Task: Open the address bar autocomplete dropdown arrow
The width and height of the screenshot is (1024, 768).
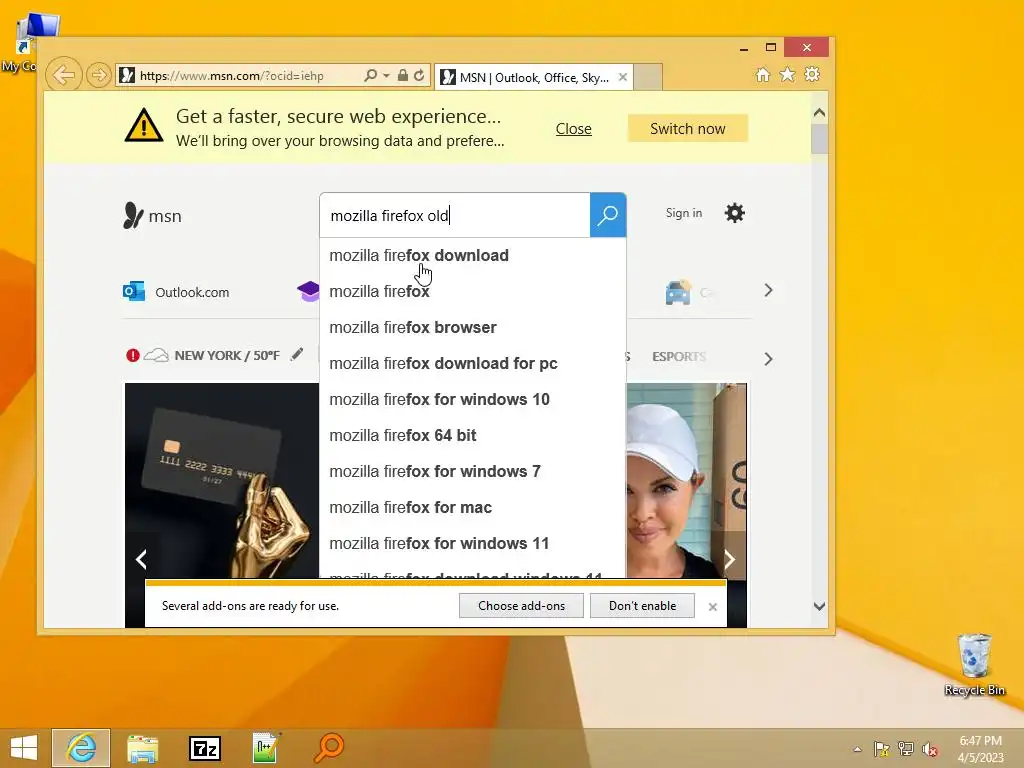Action: point(386,76)
